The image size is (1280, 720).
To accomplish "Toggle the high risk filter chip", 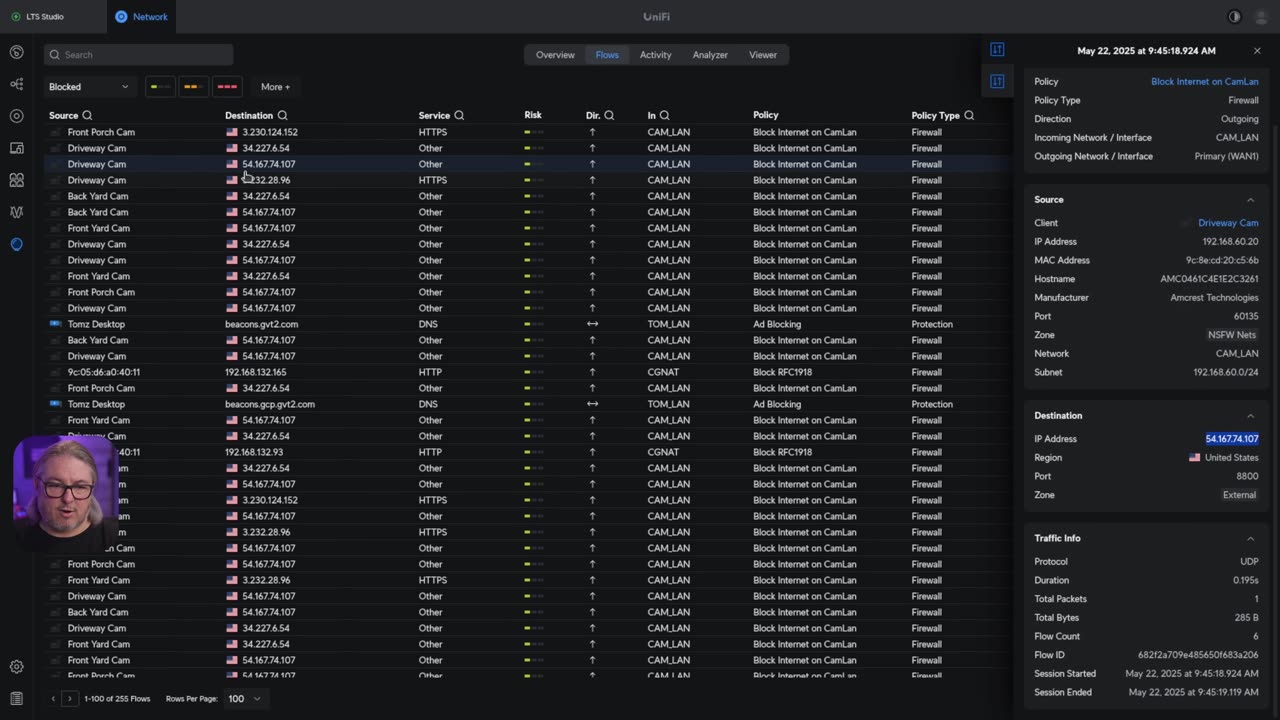I will click(x=227, y=87).
